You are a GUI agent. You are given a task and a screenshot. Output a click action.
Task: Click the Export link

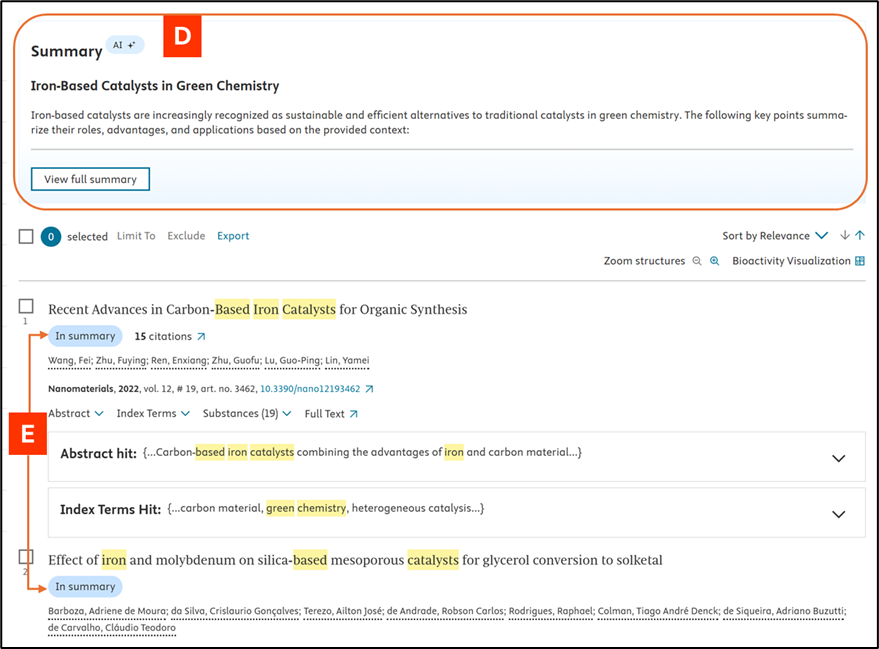[233, 236]
